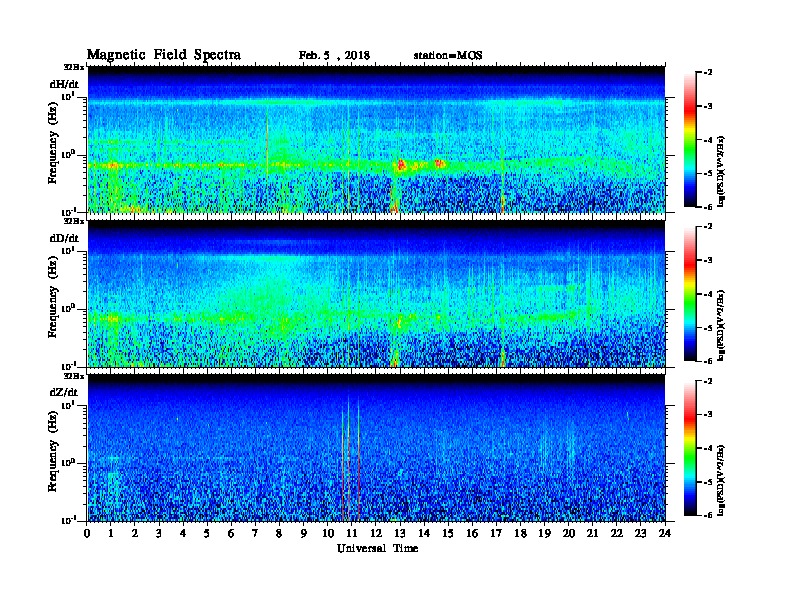The width and height of the screenshot is (792, 612).
Task: Click the "-5" tick on dZ/dt color scale
Action: pos(708,482)
